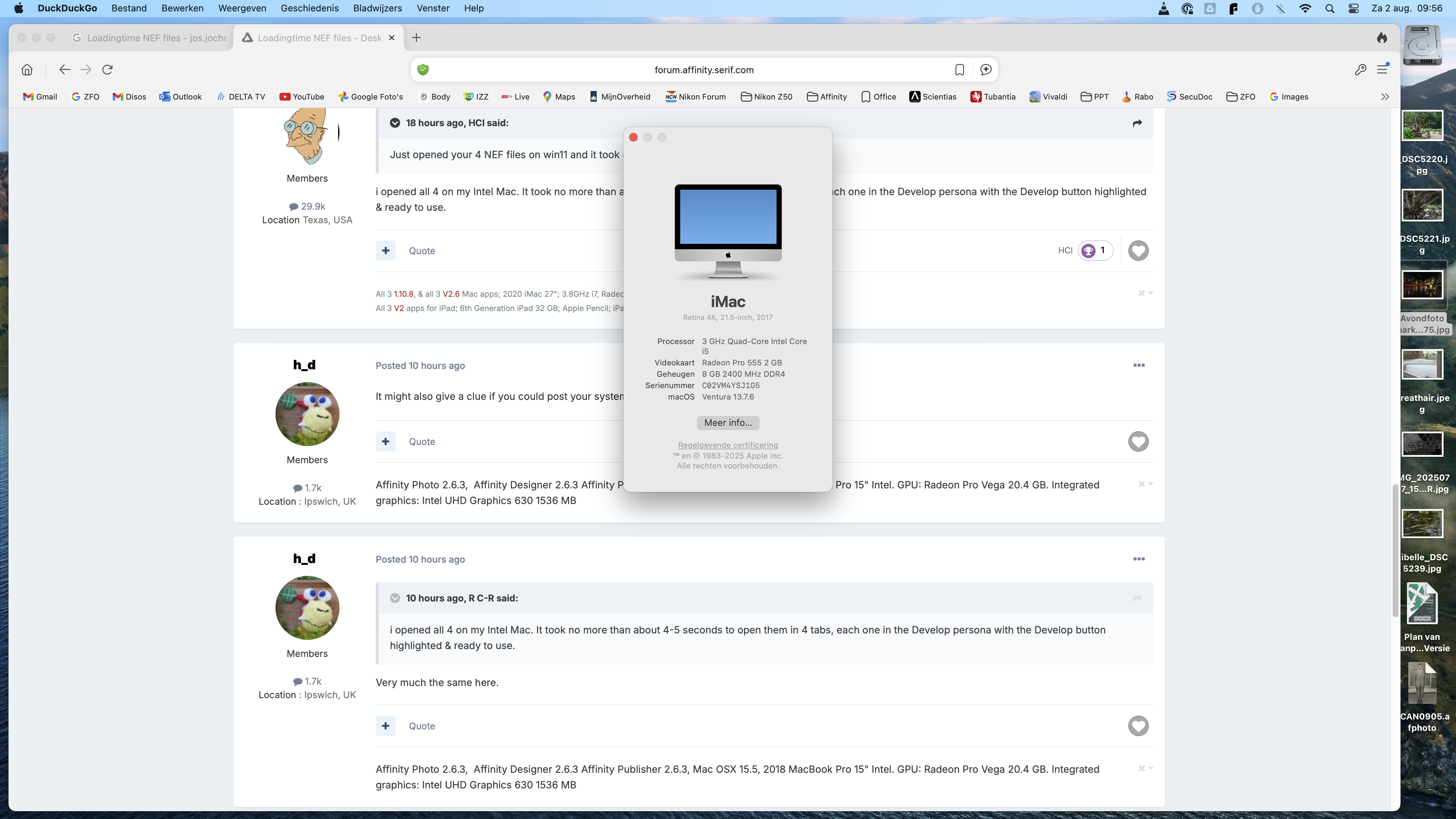The image size is (1456, 819).
Task: Open the Venster menu
Action: [433, 8]
